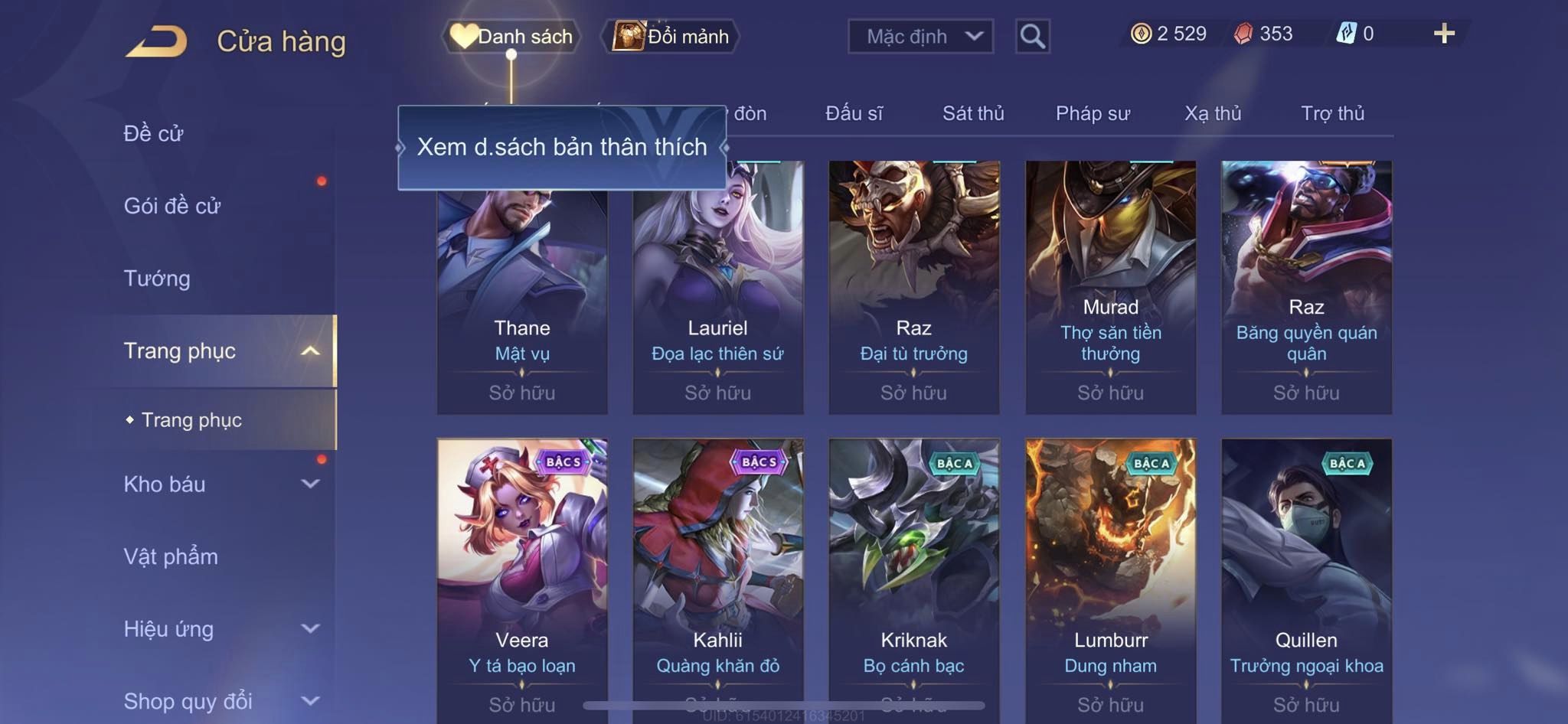Switch to the Pháp sư tab
Screen dimensions: 1568x724
[1093, 113]
